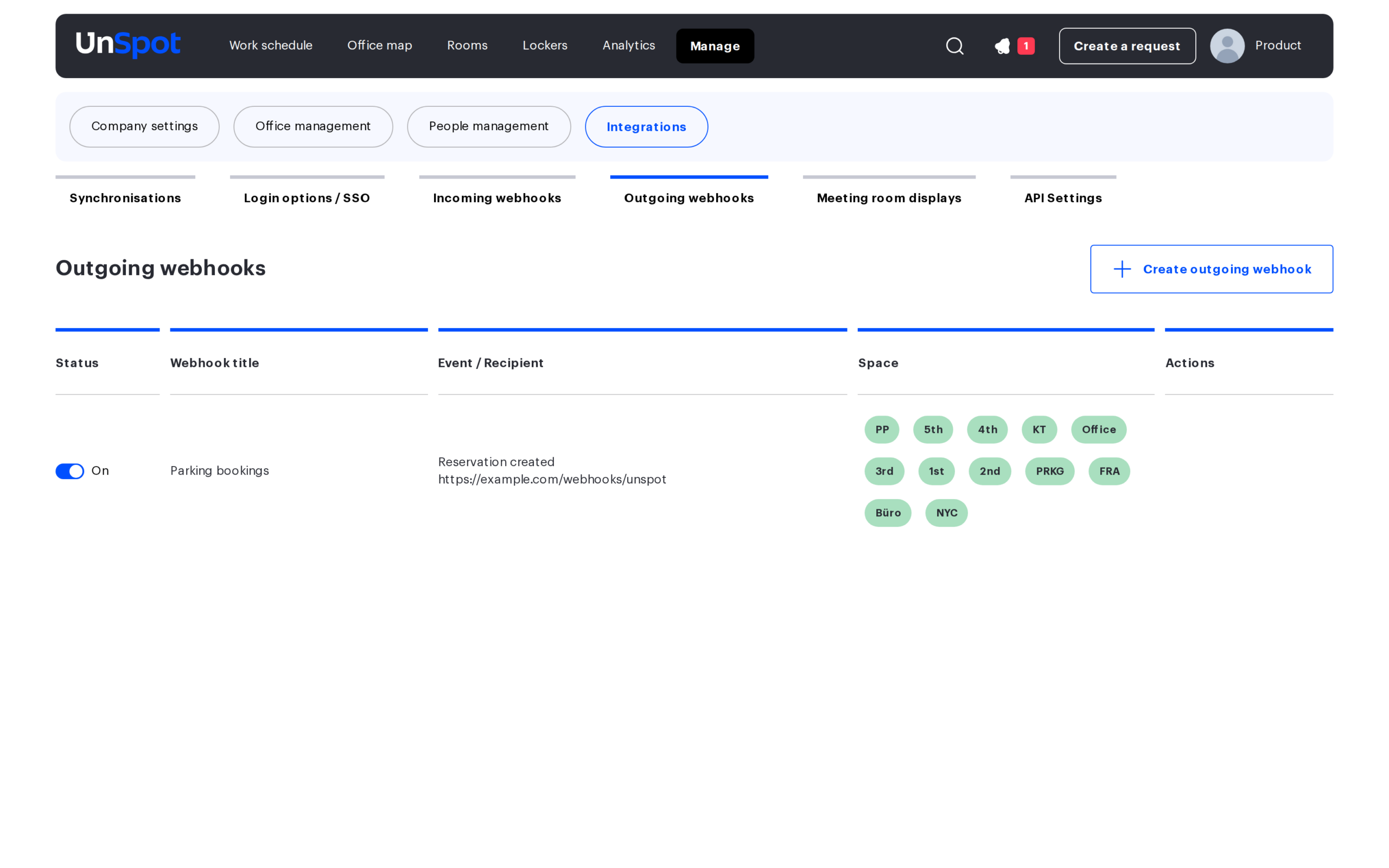The width and height of the screenshot is (1389, 868).
Task: Click Create a request button
Action: pyautogui.click(x=1127, y=46)
